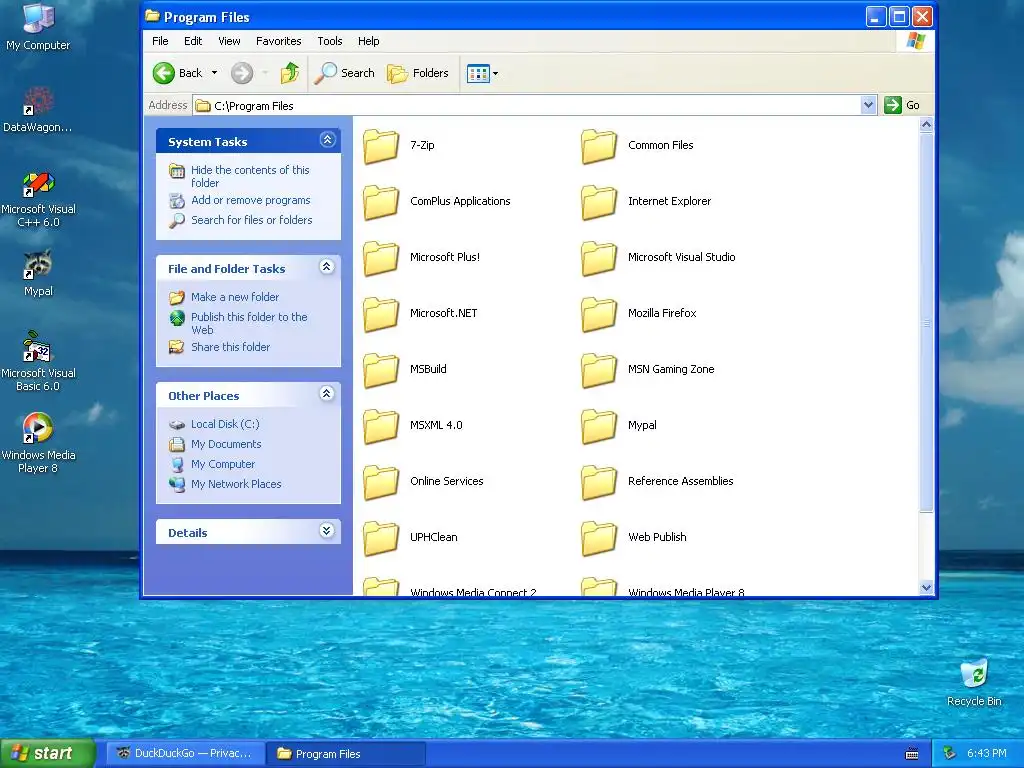Open the Tools menu
Image resolution: width=1024 pixels, height=768 pixels.
click(330, 41)
